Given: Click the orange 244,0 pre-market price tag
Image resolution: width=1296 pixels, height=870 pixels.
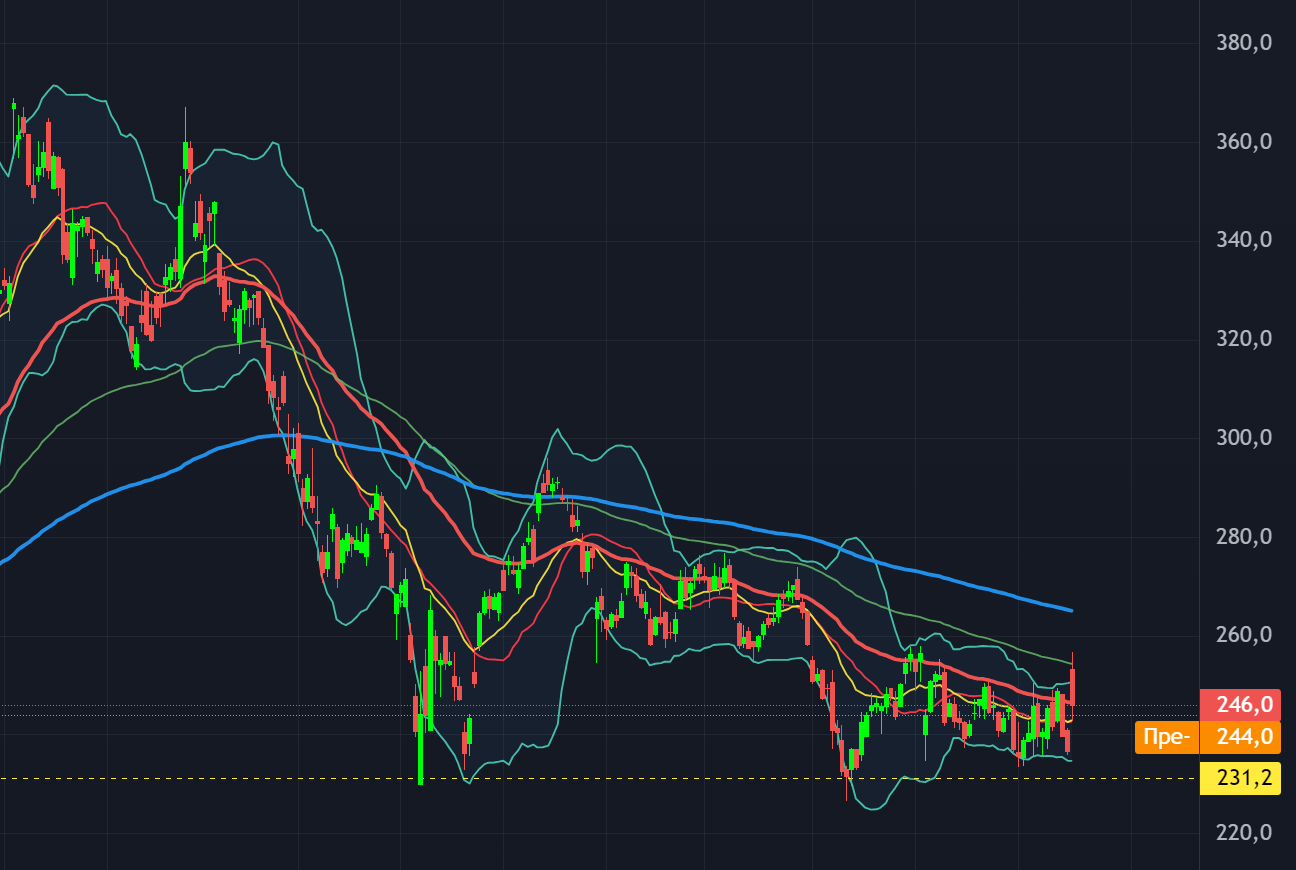Looking at the screenshot, I should click(x=1242, y=737).
